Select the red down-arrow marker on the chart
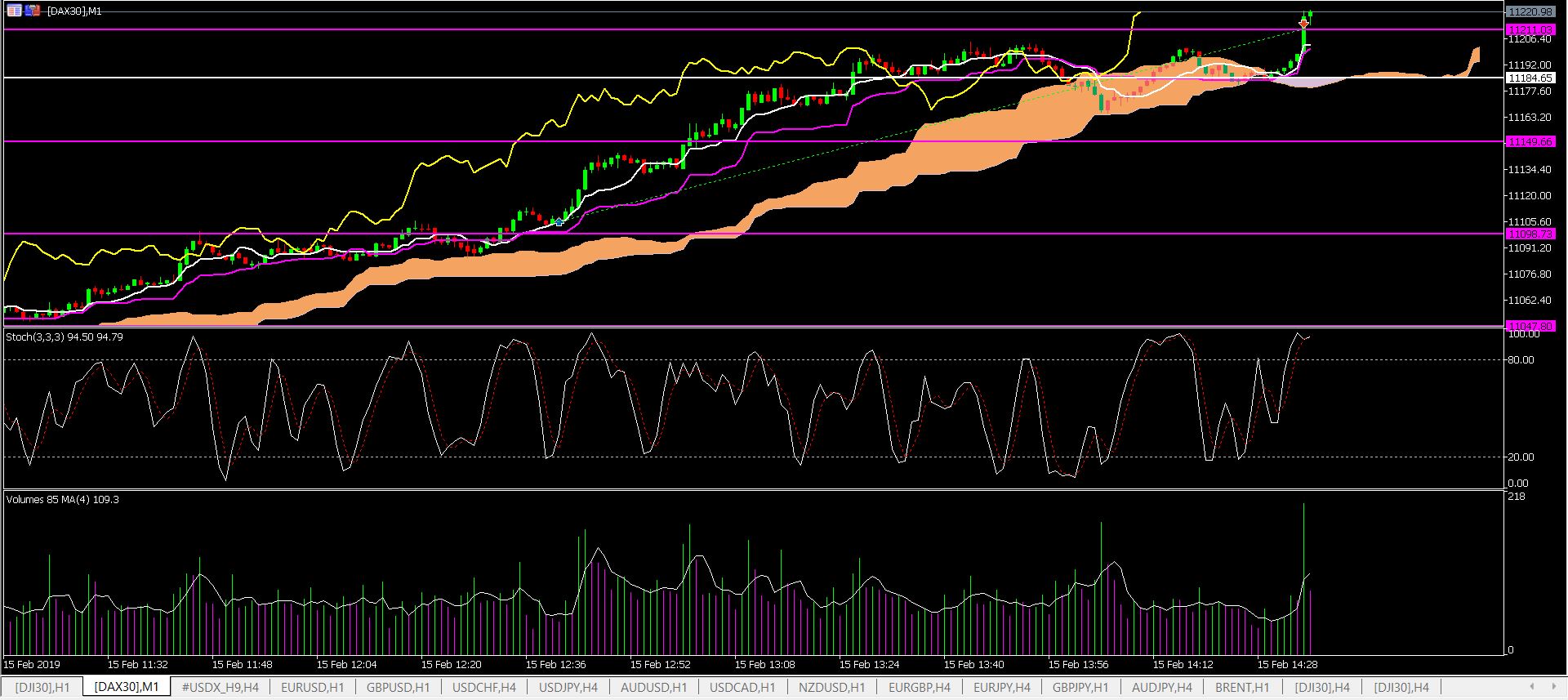The image size is (1568, 700). (x=1304, y=25)
